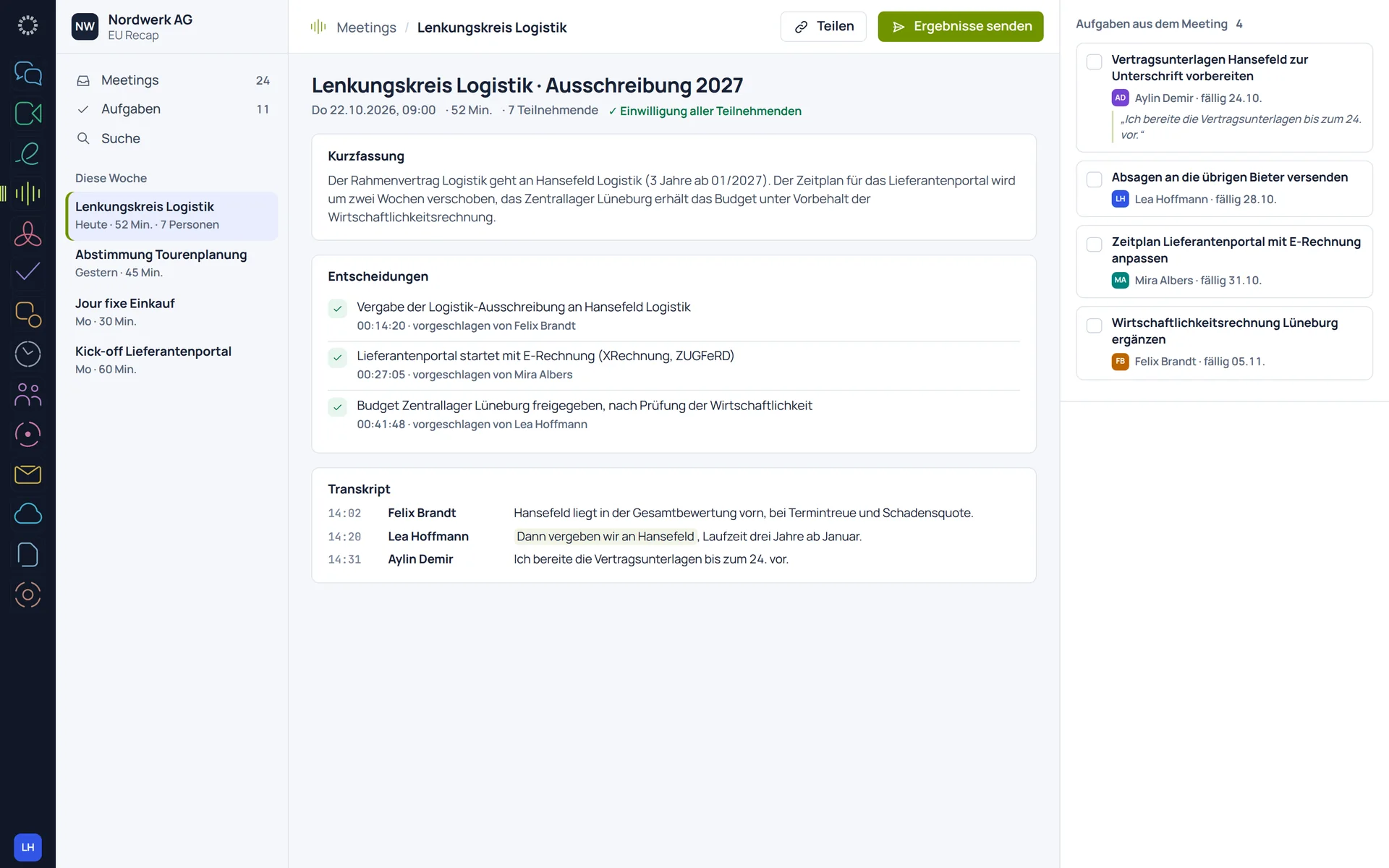Open the circle with dot app icon
The height and width of the screenshot is (868, 1389).
pos(27,434)
